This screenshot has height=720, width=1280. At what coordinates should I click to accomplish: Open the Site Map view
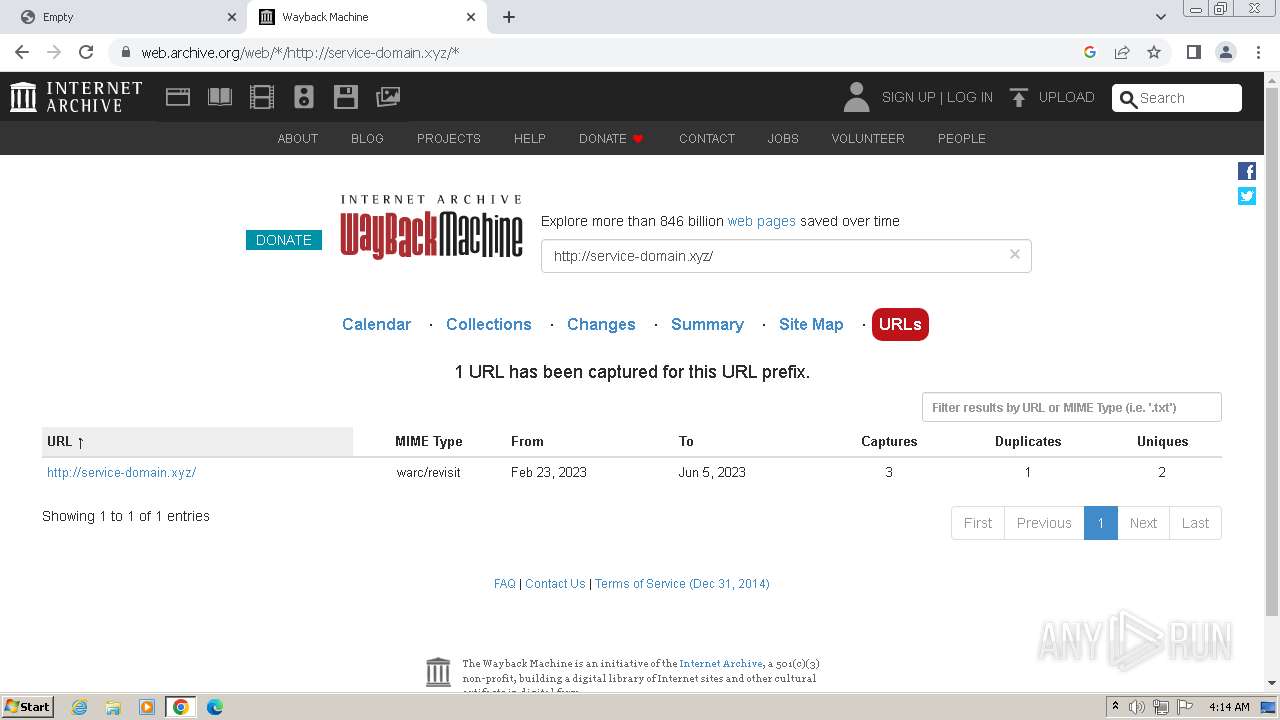tap(811, 324)
